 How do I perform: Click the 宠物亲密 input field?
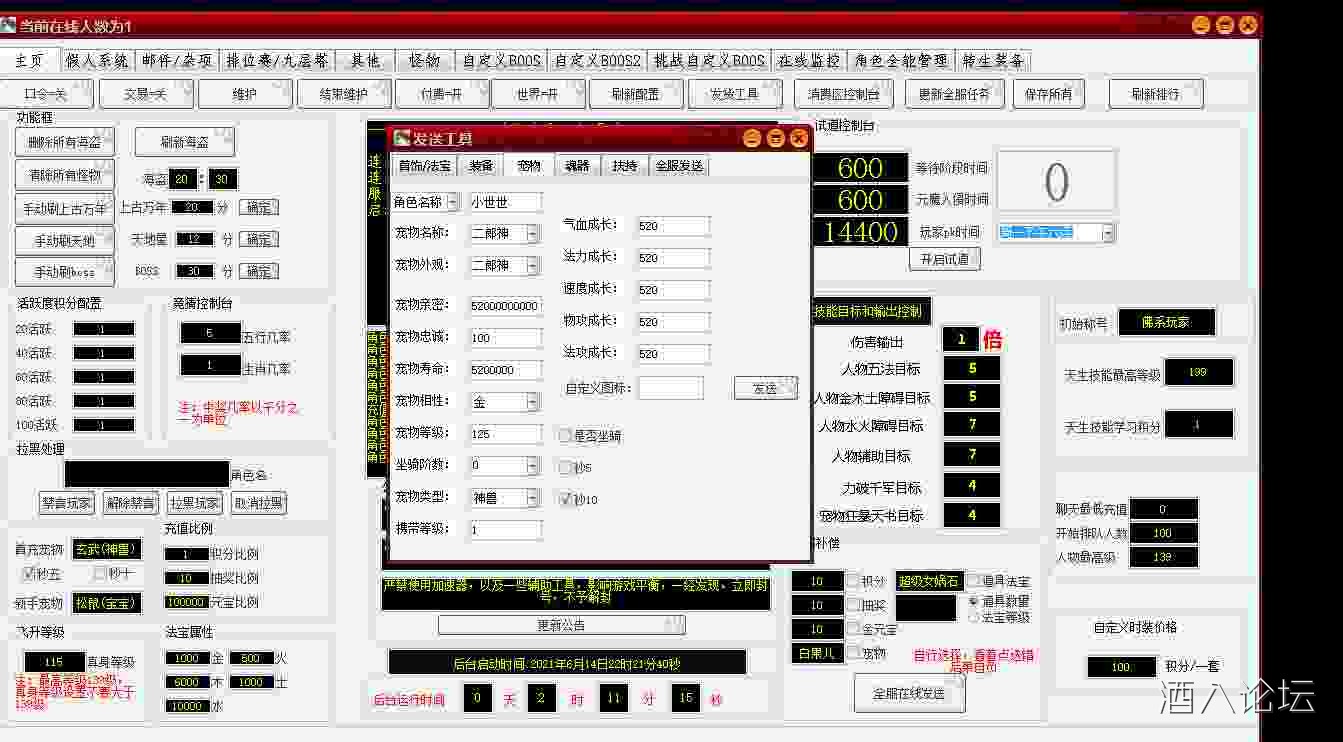(x=505, y=306)
